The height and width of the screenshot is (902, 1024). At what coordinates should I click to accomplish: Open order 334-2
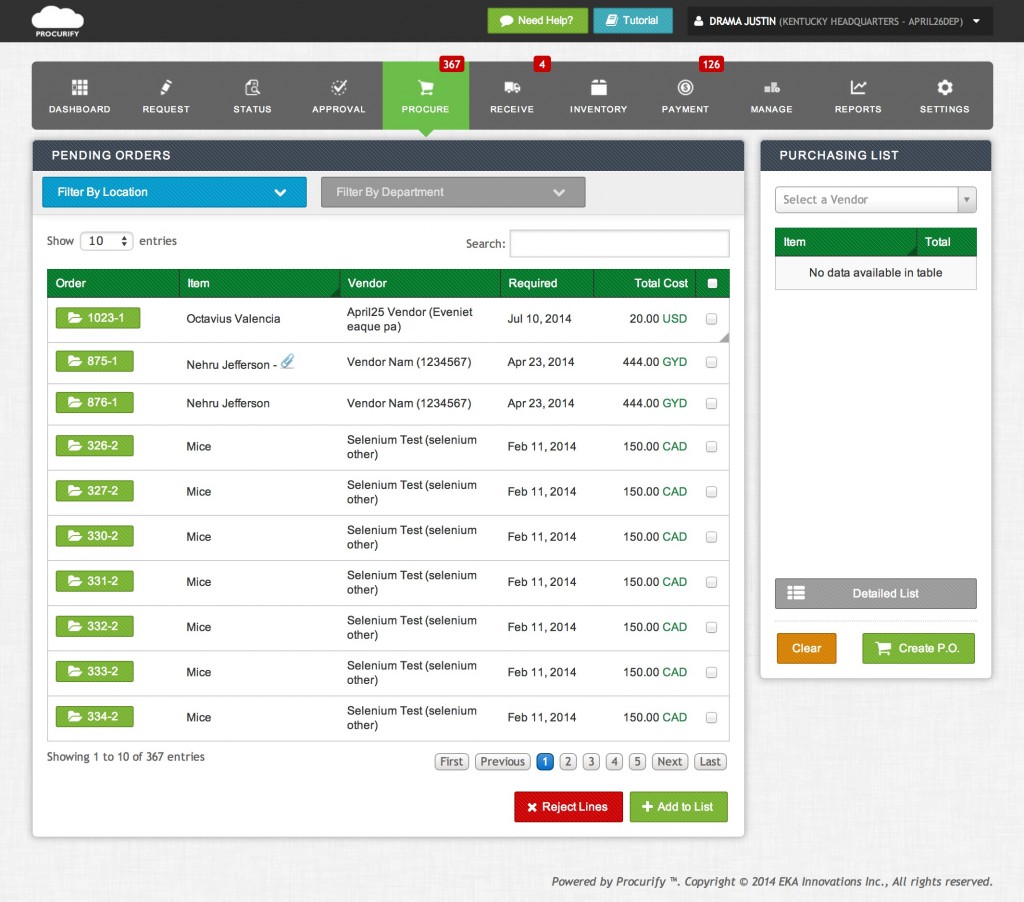(95, 716)
